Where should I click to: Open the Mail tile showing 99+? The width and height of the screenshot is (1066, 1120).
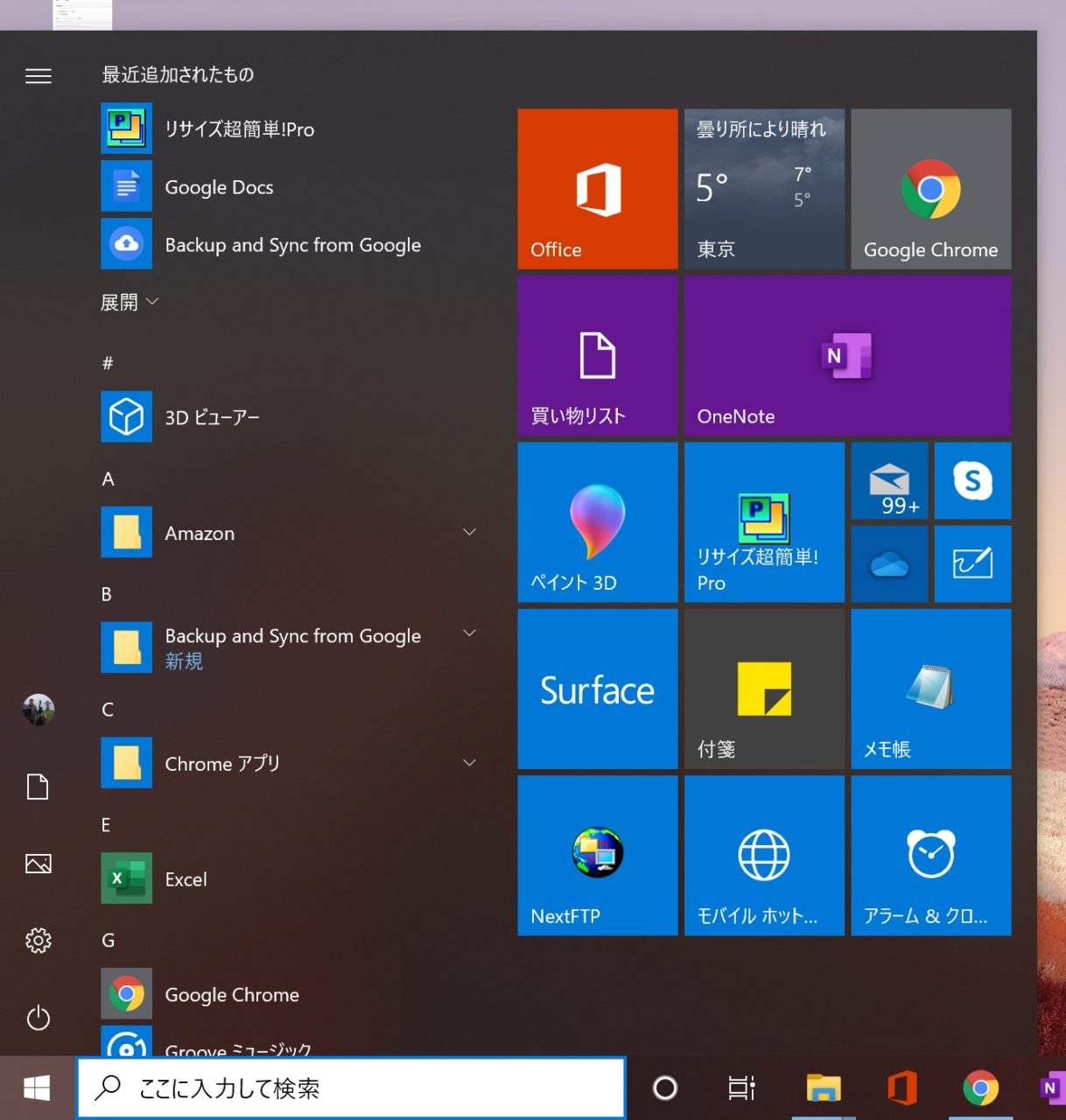tap(889, 480)
